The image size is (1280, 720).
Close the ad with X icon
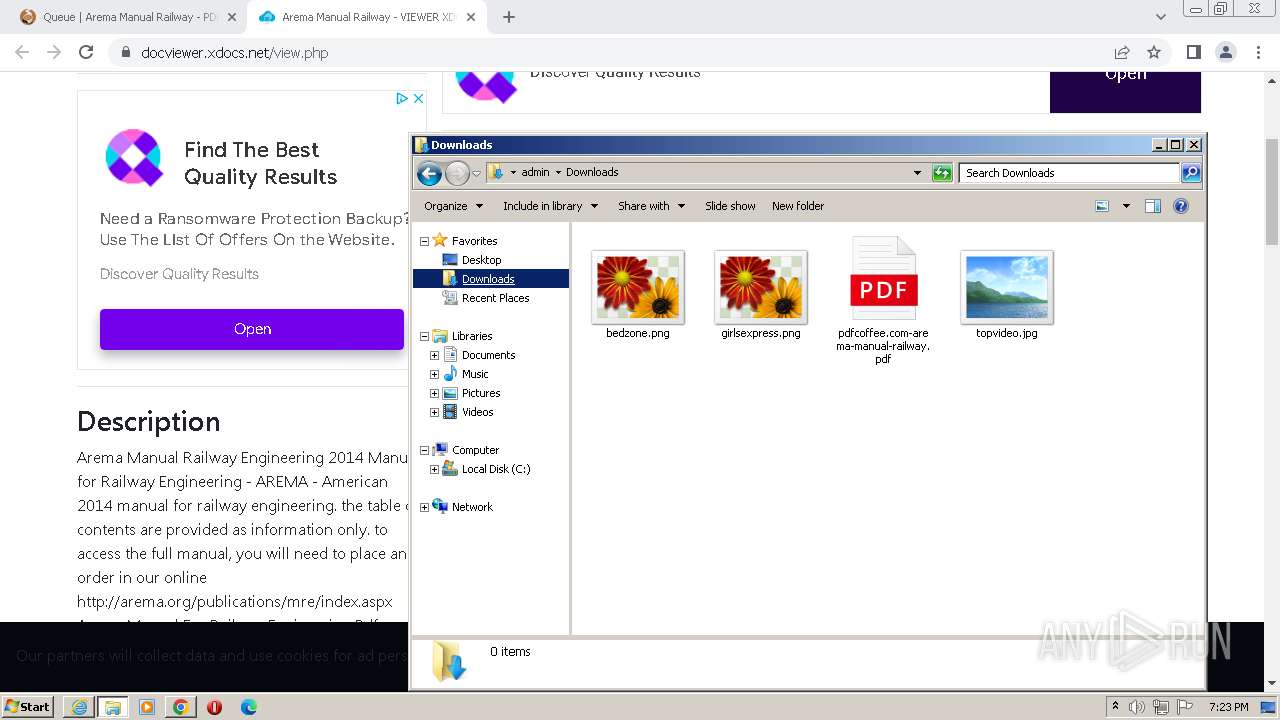(419, 98)
